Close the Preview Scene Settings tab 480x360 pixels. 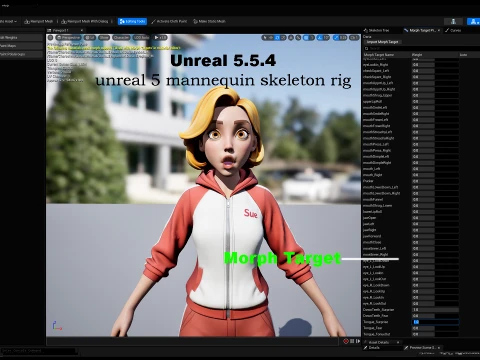tap(439, 348)
